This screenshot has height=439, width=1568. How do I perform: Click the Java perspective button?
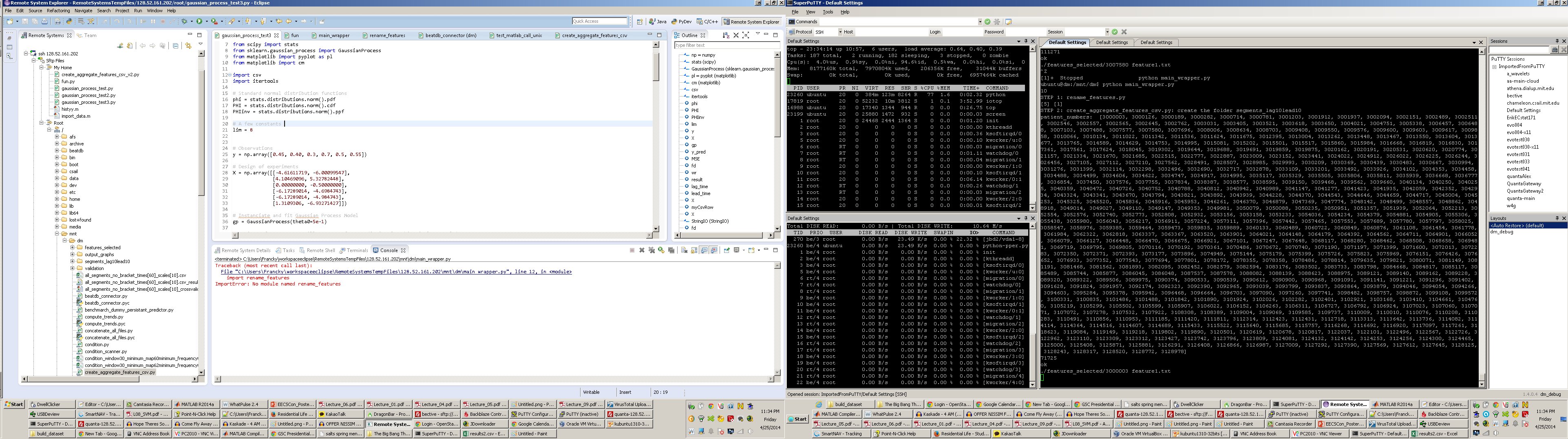pyautogui.click(x=657, y=22)
